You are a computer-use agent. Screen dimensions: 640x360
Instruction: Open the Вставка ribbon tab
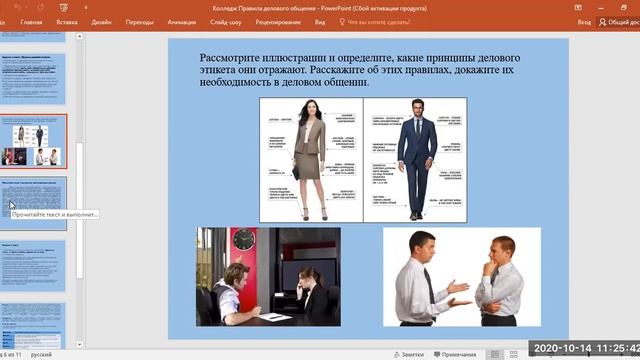[x=67, y=22]
